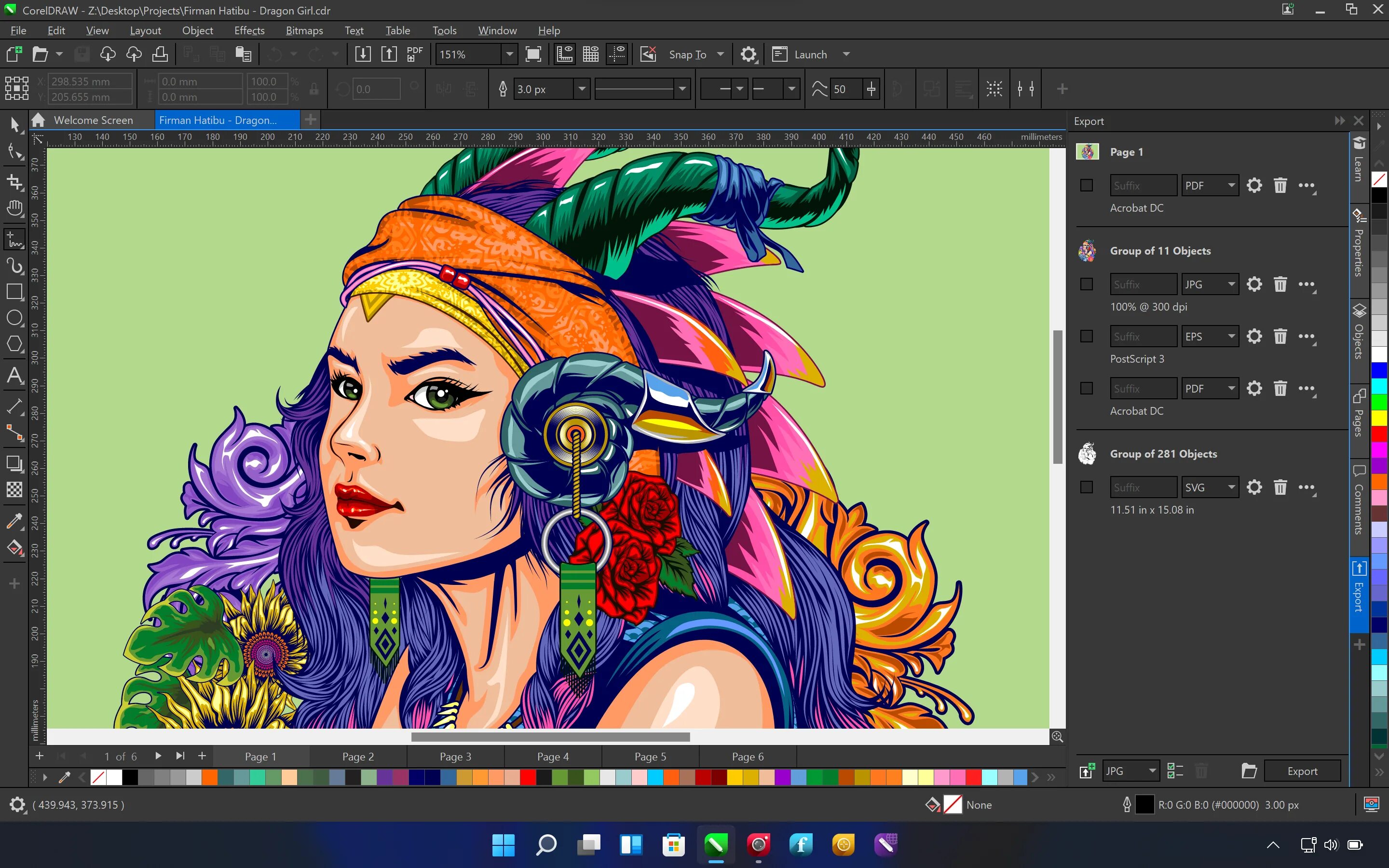Toggle checkbox for Page 1 PDF export
This screenshot has height=868, width=1389.
coord(1088,185)
